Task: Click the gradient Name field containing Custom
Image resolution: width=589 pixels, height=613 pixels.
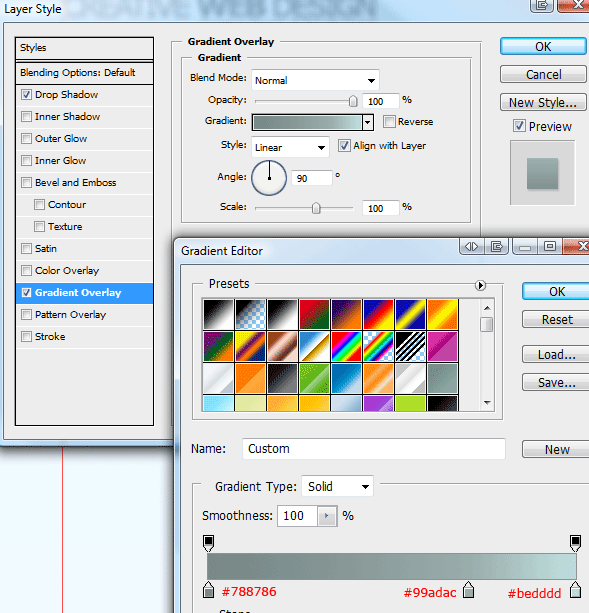Action: pyautogui.click(x=374, y=449)
